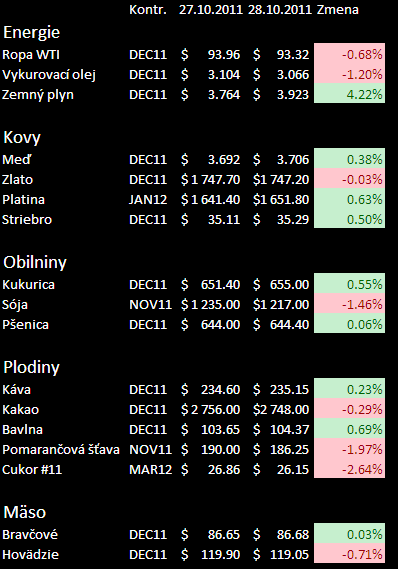Click the Sója -1.46% change cell
The width and height of the screenshot is (398, 569).
coord(349,304)
